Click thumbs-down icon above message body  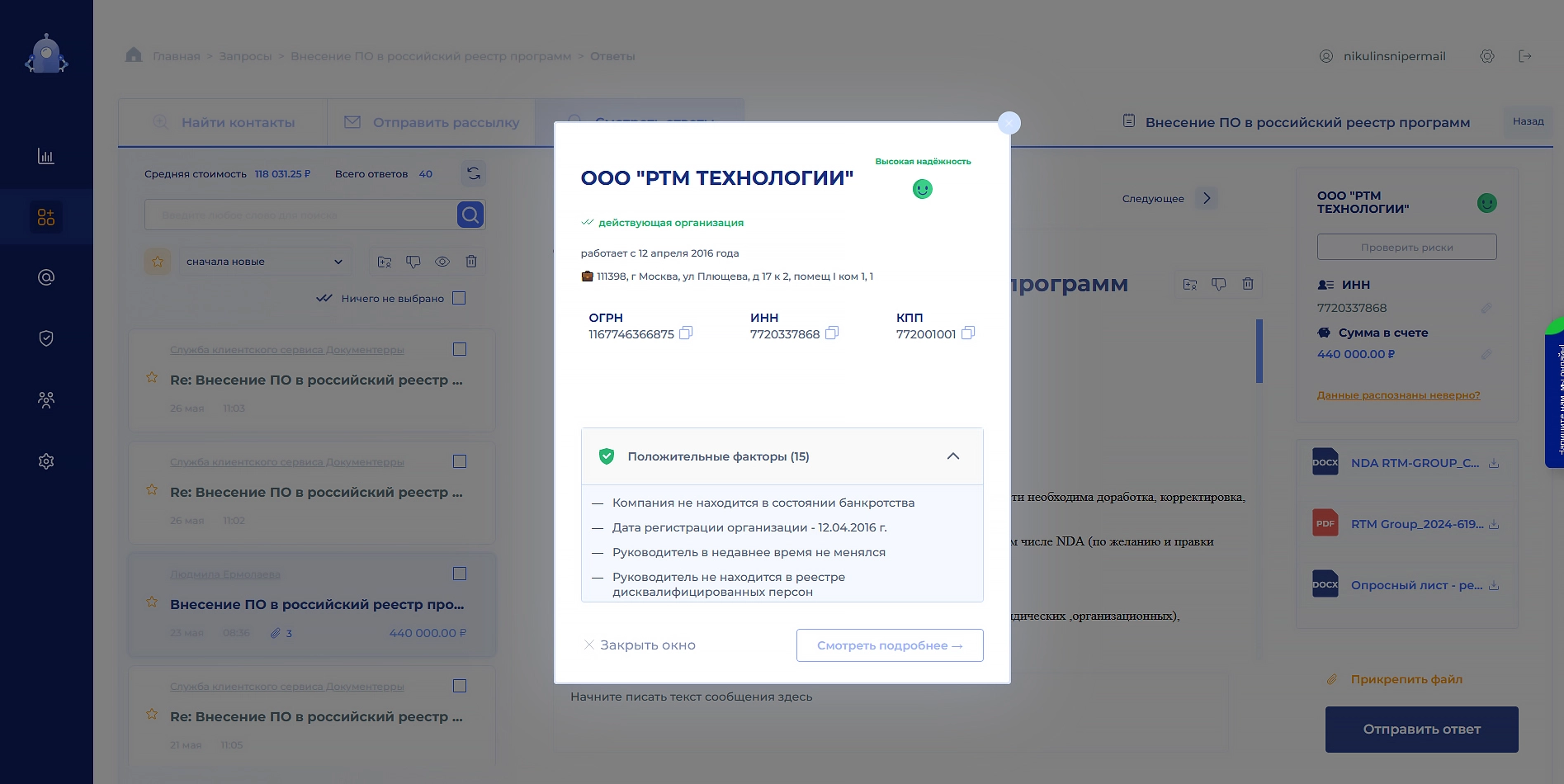click(x=1219, y=284)
